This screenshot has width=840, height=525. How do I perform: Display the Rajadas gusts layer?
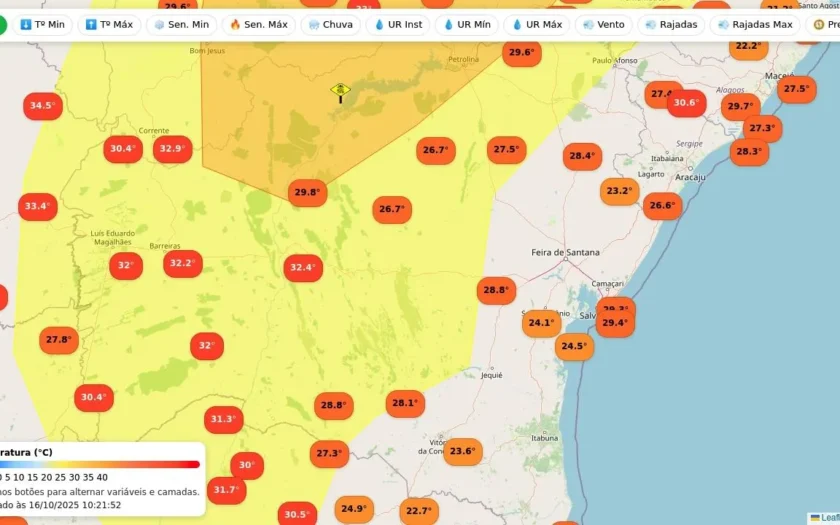(671, 25)
